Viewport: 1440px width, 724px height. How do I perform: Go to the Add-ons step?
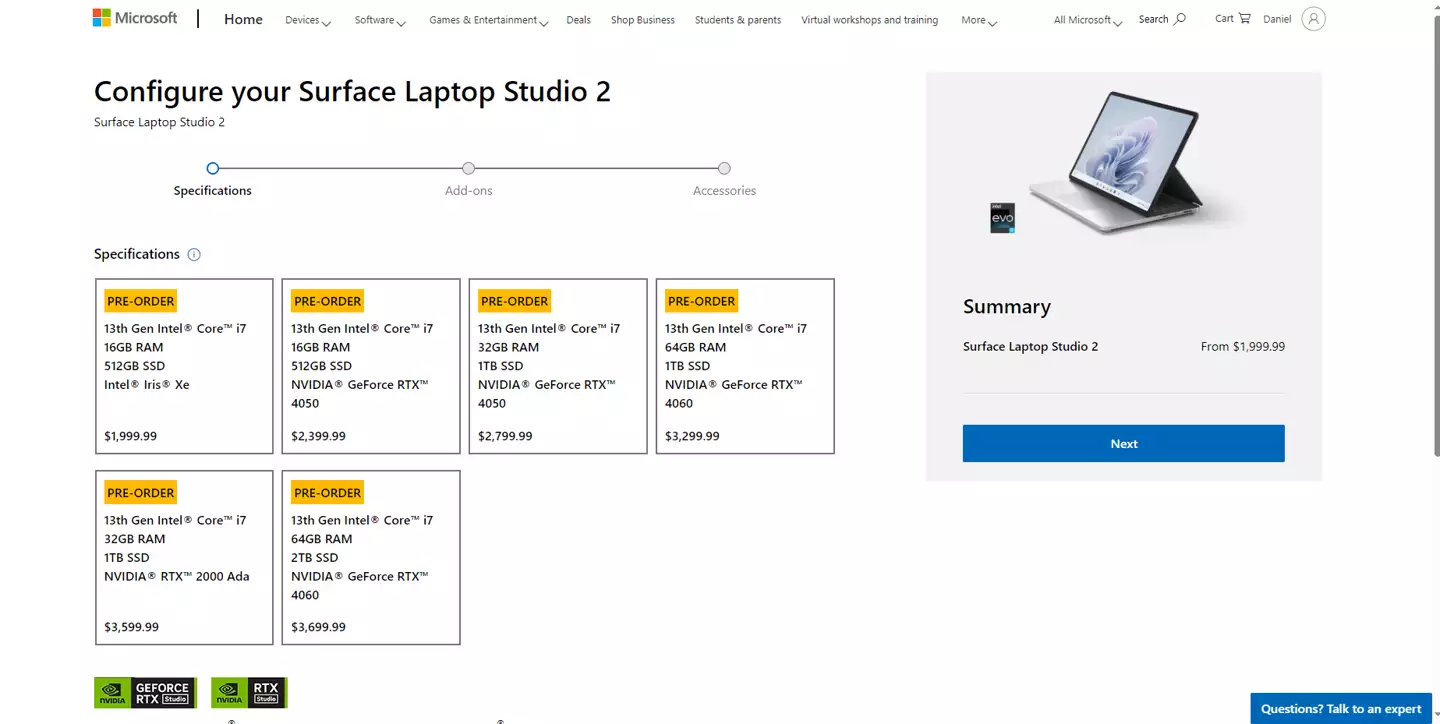click(x=469, y=179)
